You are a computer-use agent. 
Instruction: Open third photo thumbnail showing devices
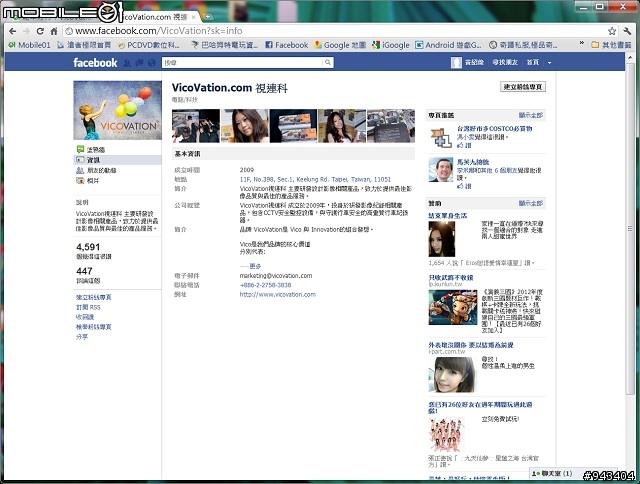tap(293, 126)
